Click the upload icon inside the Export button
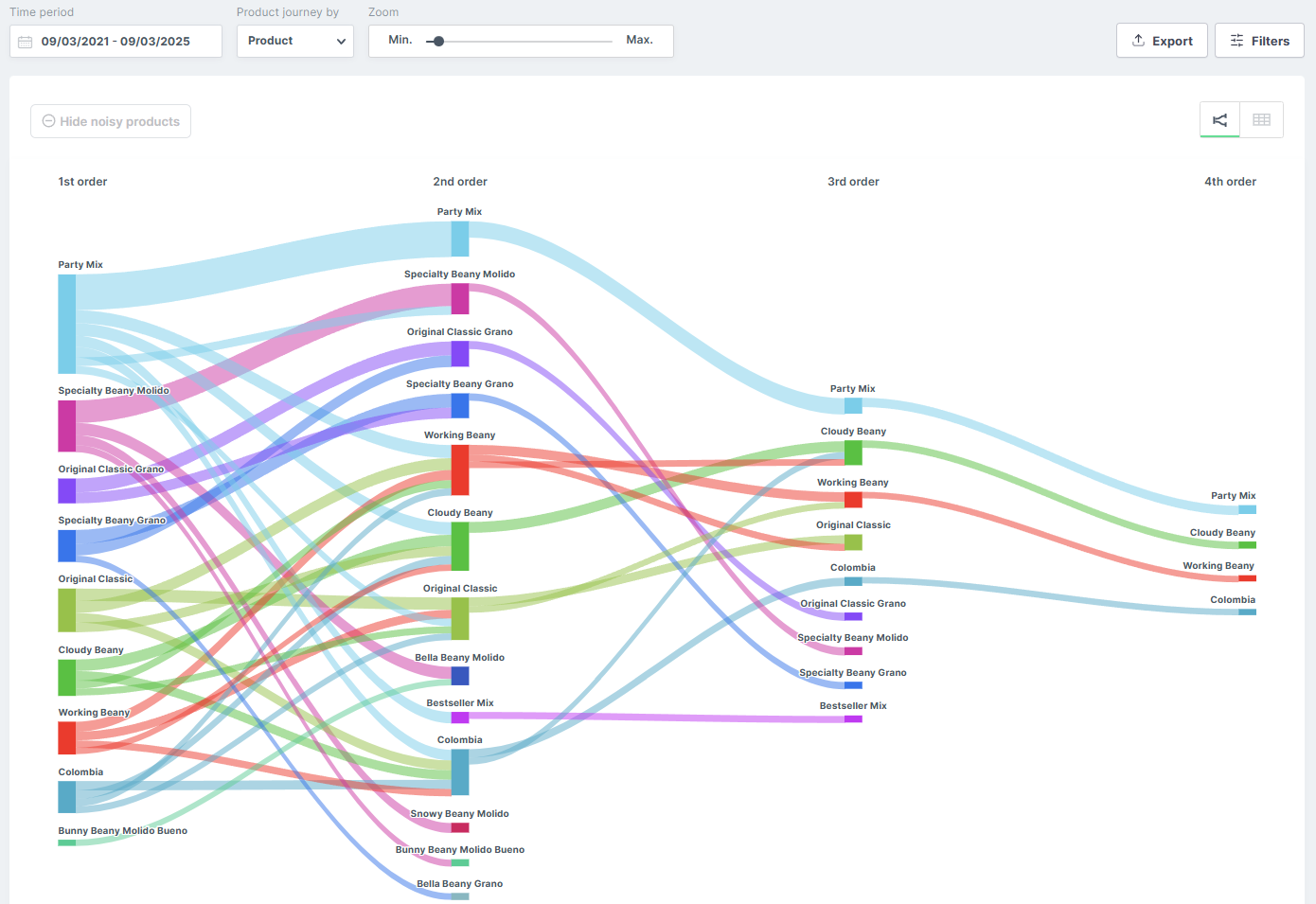 [x=1136, y=41]
